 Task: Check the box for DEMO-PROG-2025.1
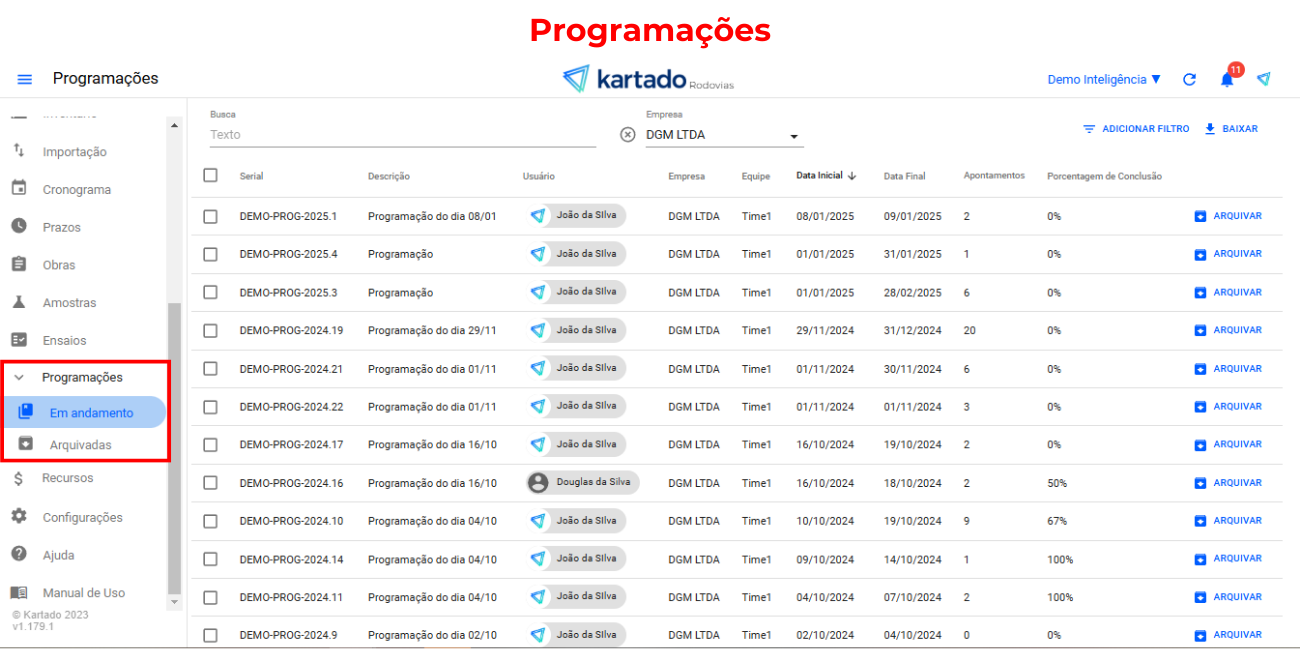210,216
